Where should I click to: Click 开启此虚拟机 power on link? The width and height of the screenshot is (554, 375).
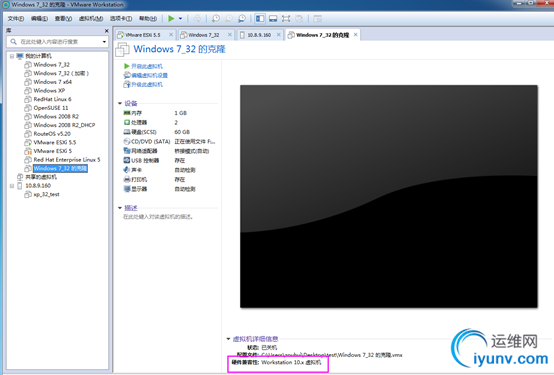[147, 66]
